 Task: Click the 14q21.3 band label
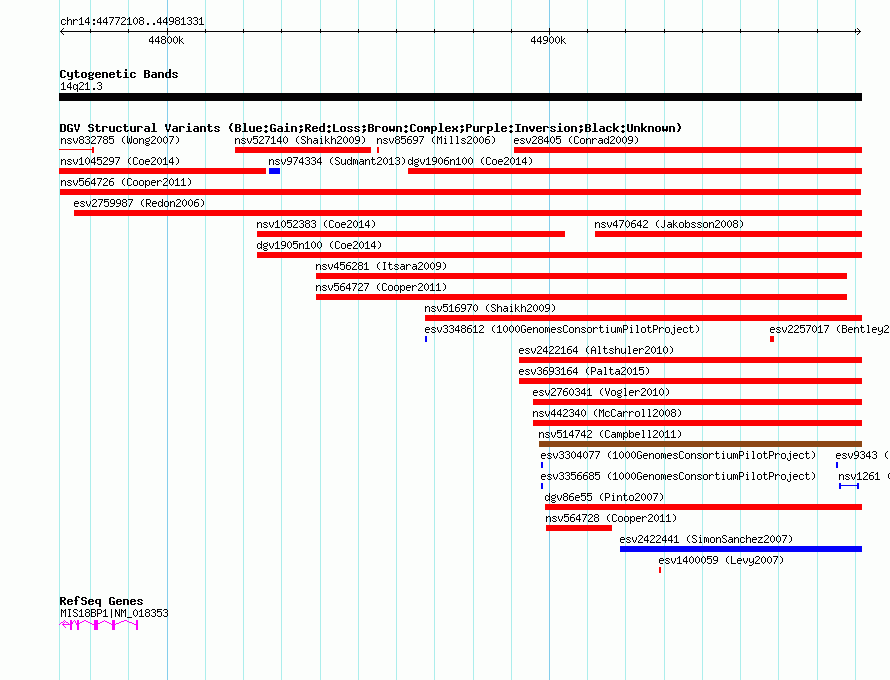[81, 86]
